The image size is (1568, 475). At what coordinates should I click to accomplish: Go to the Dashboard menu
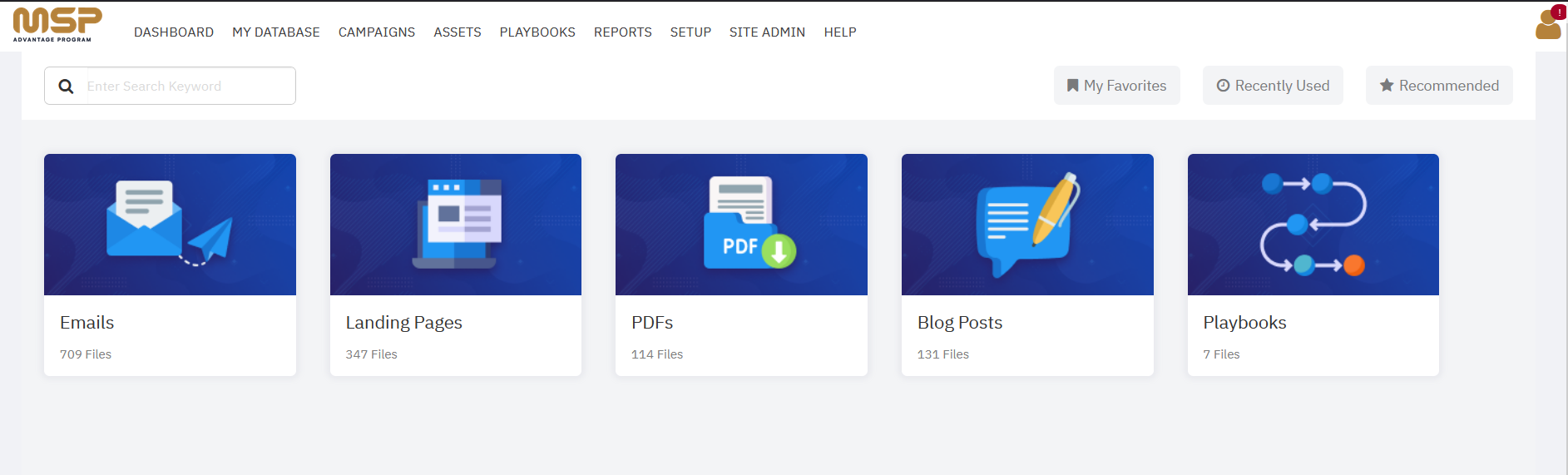click(174, 32)
